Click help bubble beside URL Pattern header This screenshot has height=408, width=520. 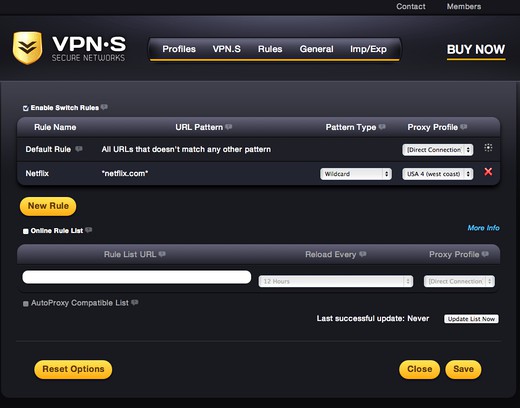pos(229,127)
